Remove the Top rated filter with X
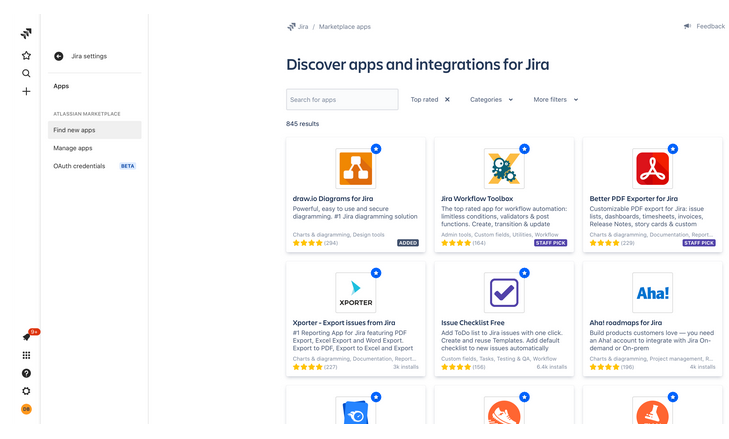 tap(447, 100)
